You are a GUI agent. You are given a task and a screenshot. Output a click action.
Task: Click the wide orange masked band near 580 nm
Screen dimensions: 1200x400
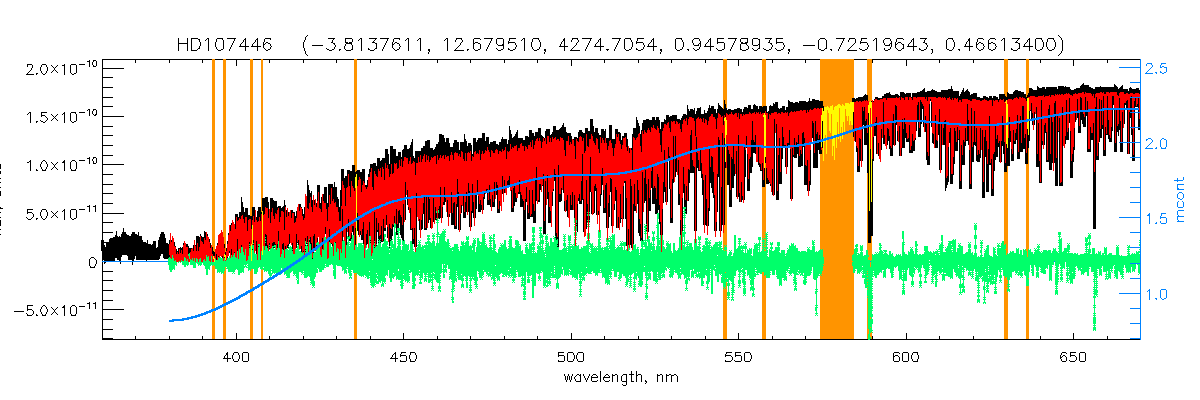(837, 200)
